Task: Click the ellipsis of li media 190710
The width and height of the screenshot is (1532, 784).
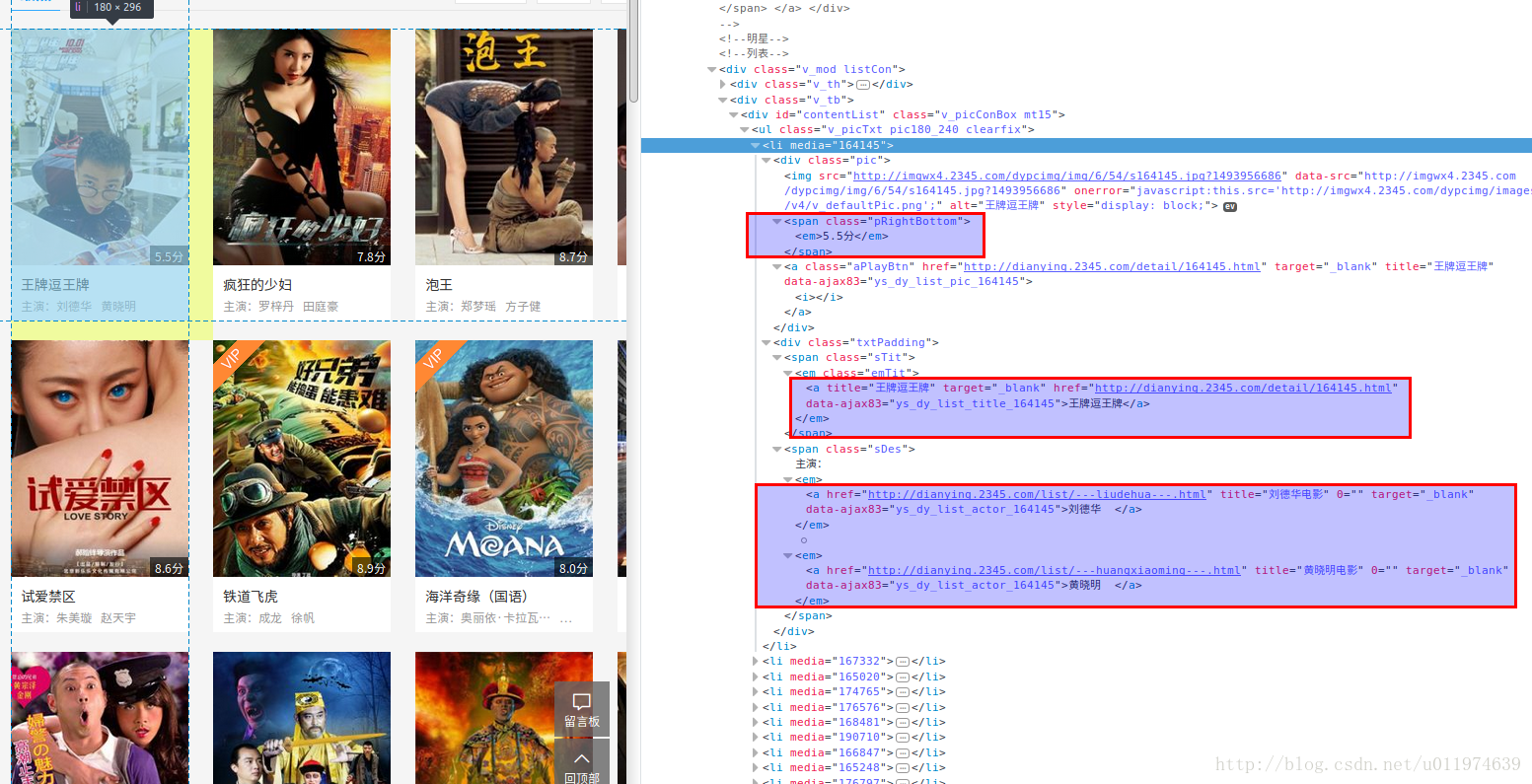Action: click(x=903, y=738)
